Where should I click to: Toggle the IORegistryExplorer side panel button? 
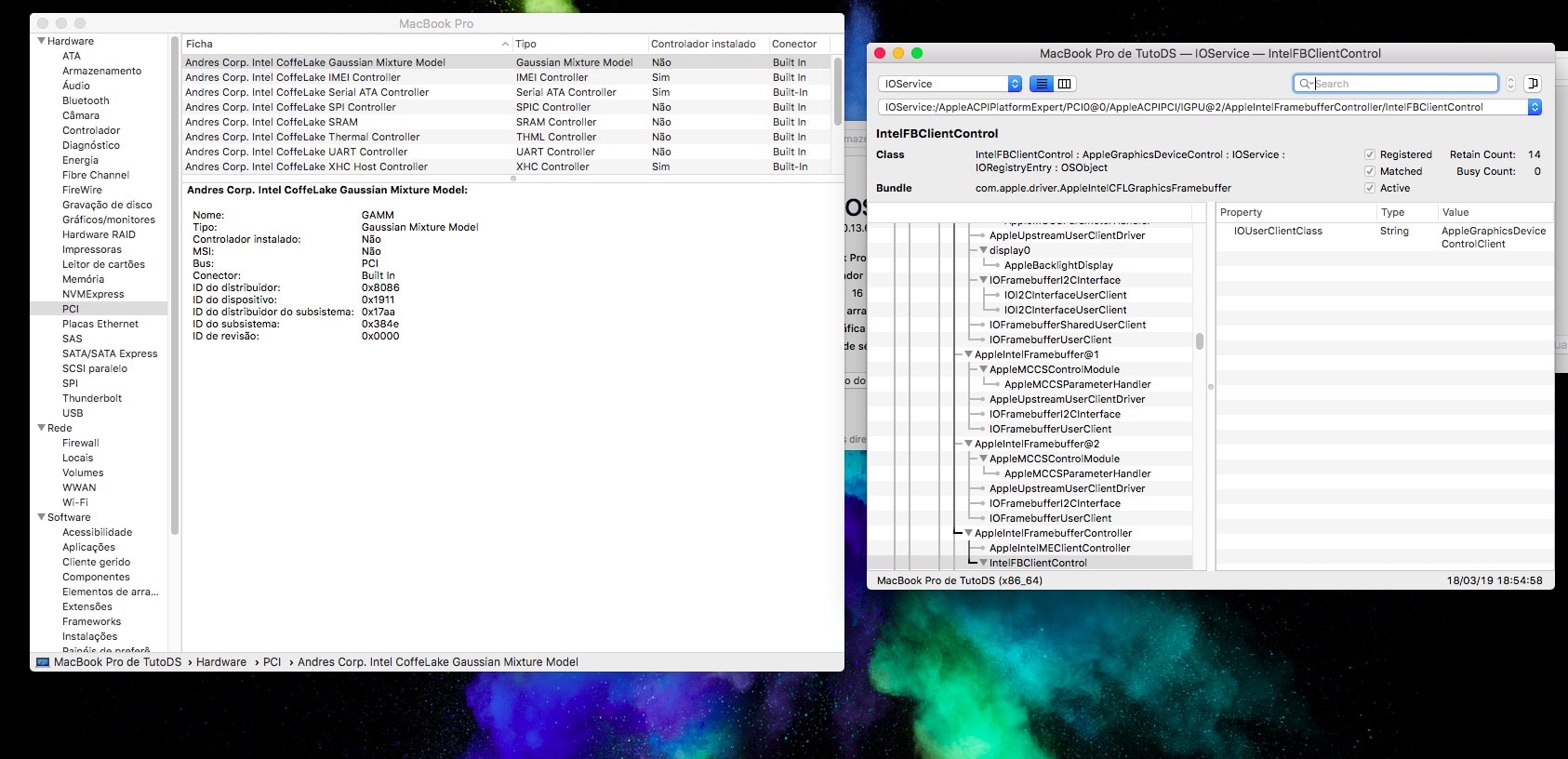(1533, 84)
